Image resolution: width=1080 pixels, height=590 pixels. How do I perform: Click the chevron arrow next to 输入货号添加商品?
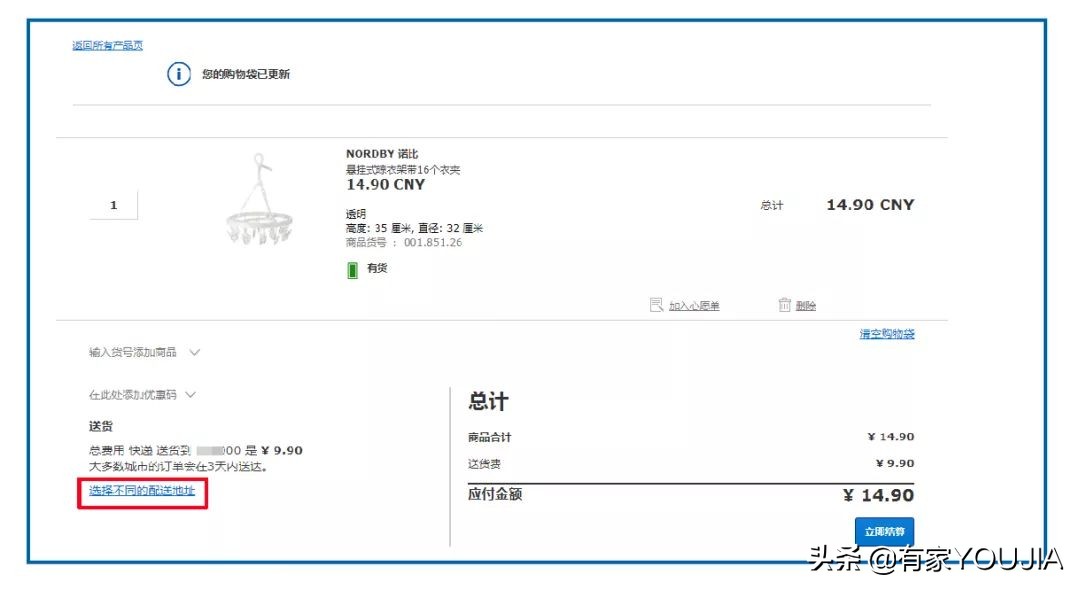(194, 352)
